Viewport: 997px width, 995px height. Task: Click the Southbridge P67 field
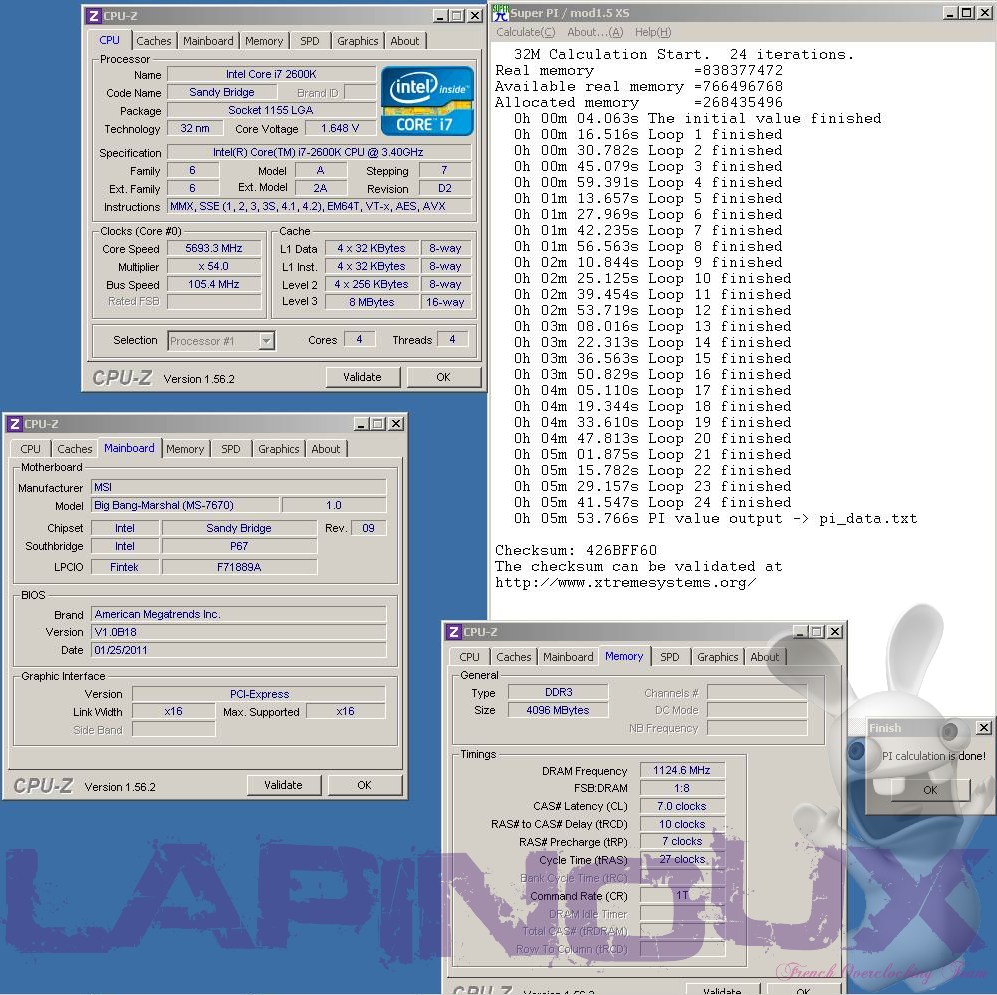239,546
